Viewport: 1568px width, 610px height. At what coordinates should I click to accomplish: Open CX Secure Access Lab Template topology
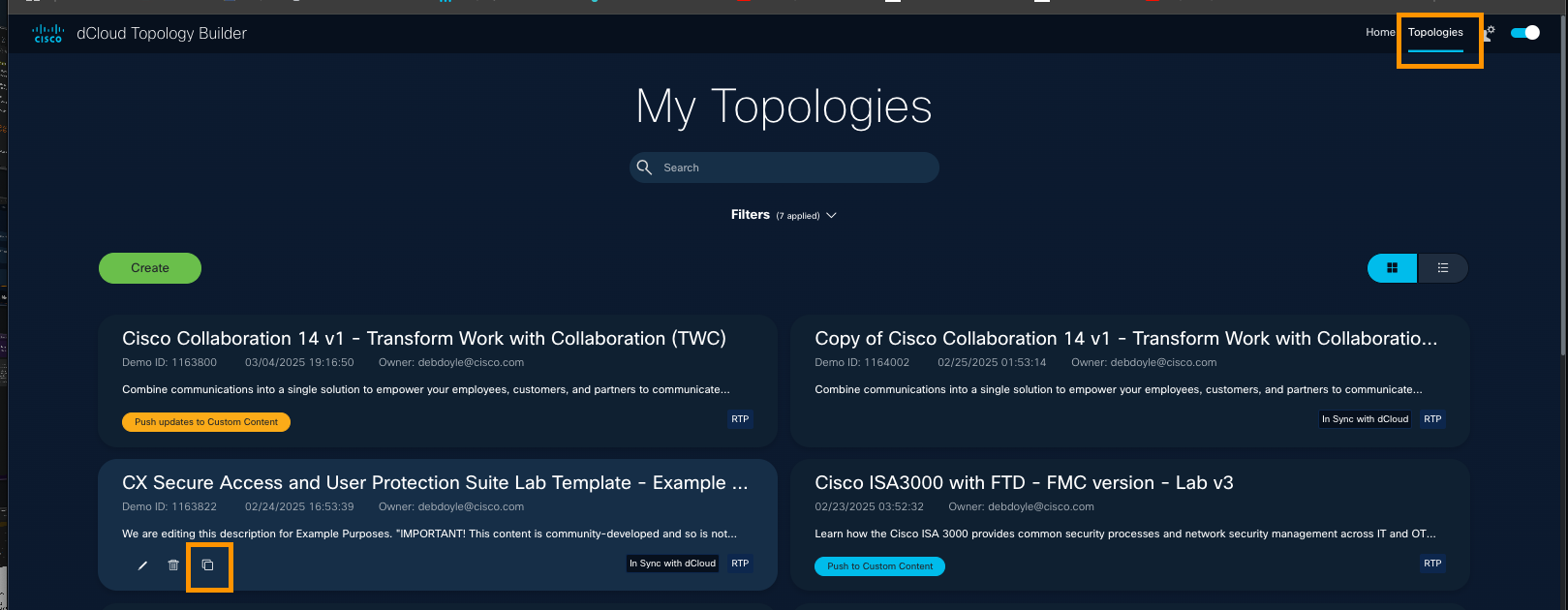tap(435, 482)
